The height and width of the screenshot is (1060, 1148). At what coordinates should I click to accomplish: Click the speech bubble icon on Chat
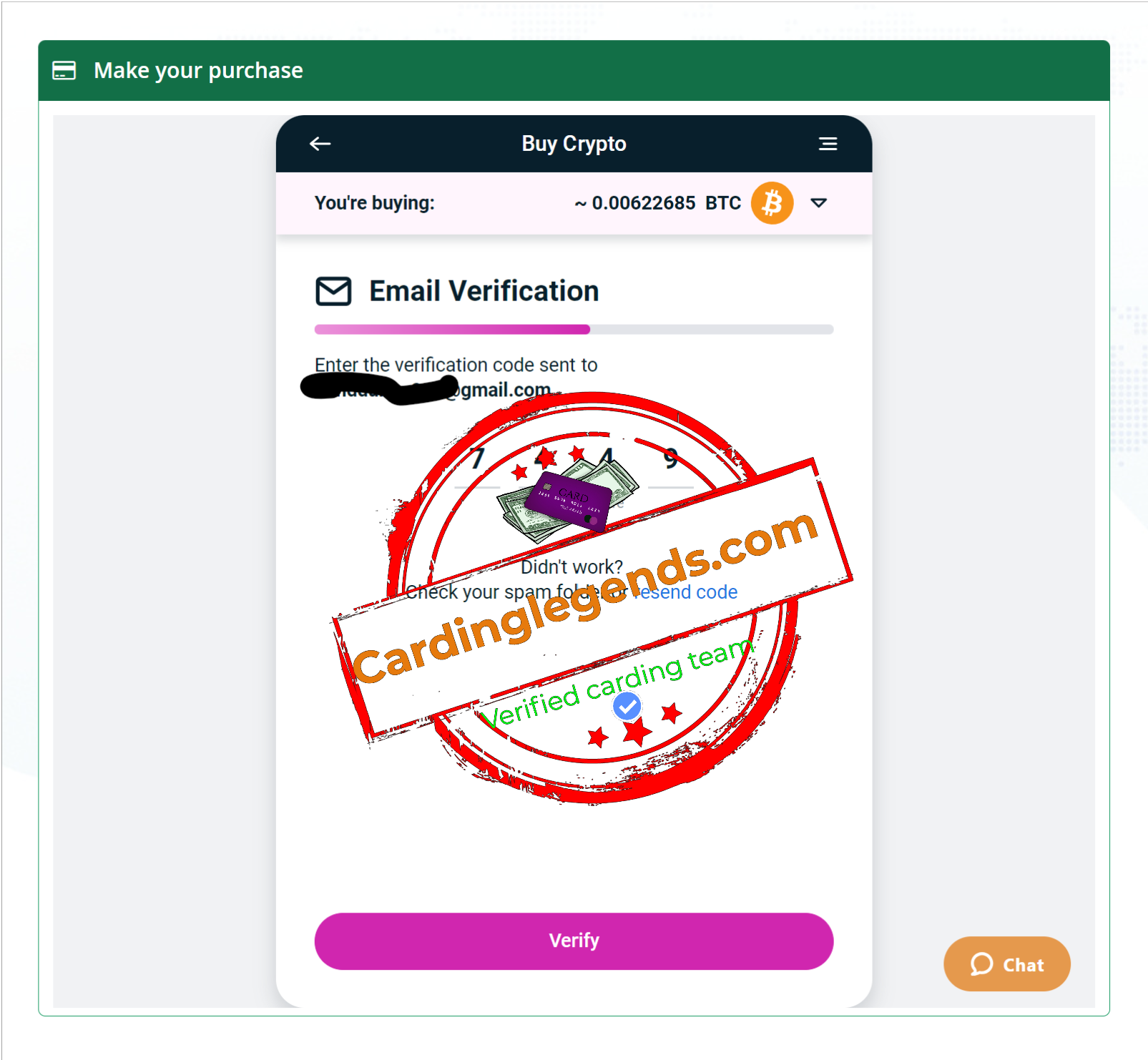click(x=981, y=964)
